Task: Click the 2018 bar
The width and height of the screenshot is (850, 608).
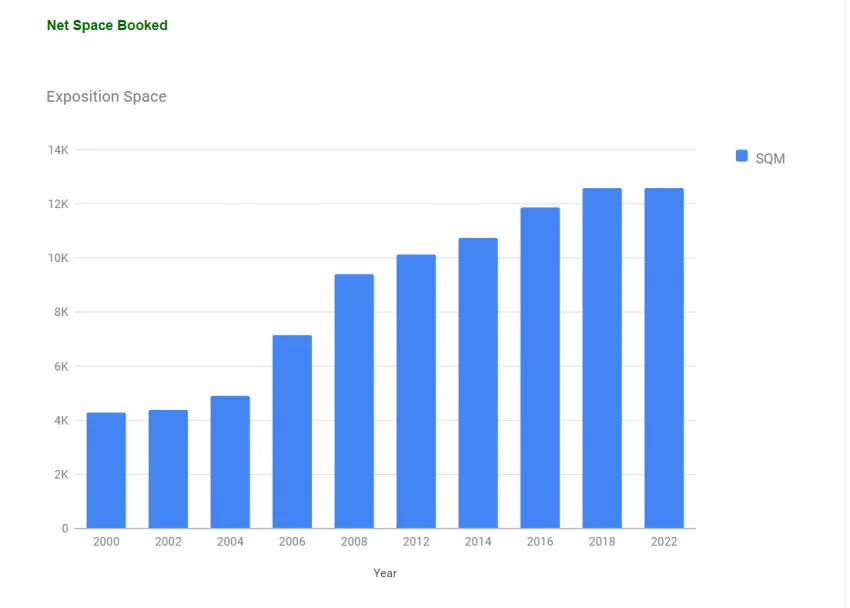Action: point(602,358)
